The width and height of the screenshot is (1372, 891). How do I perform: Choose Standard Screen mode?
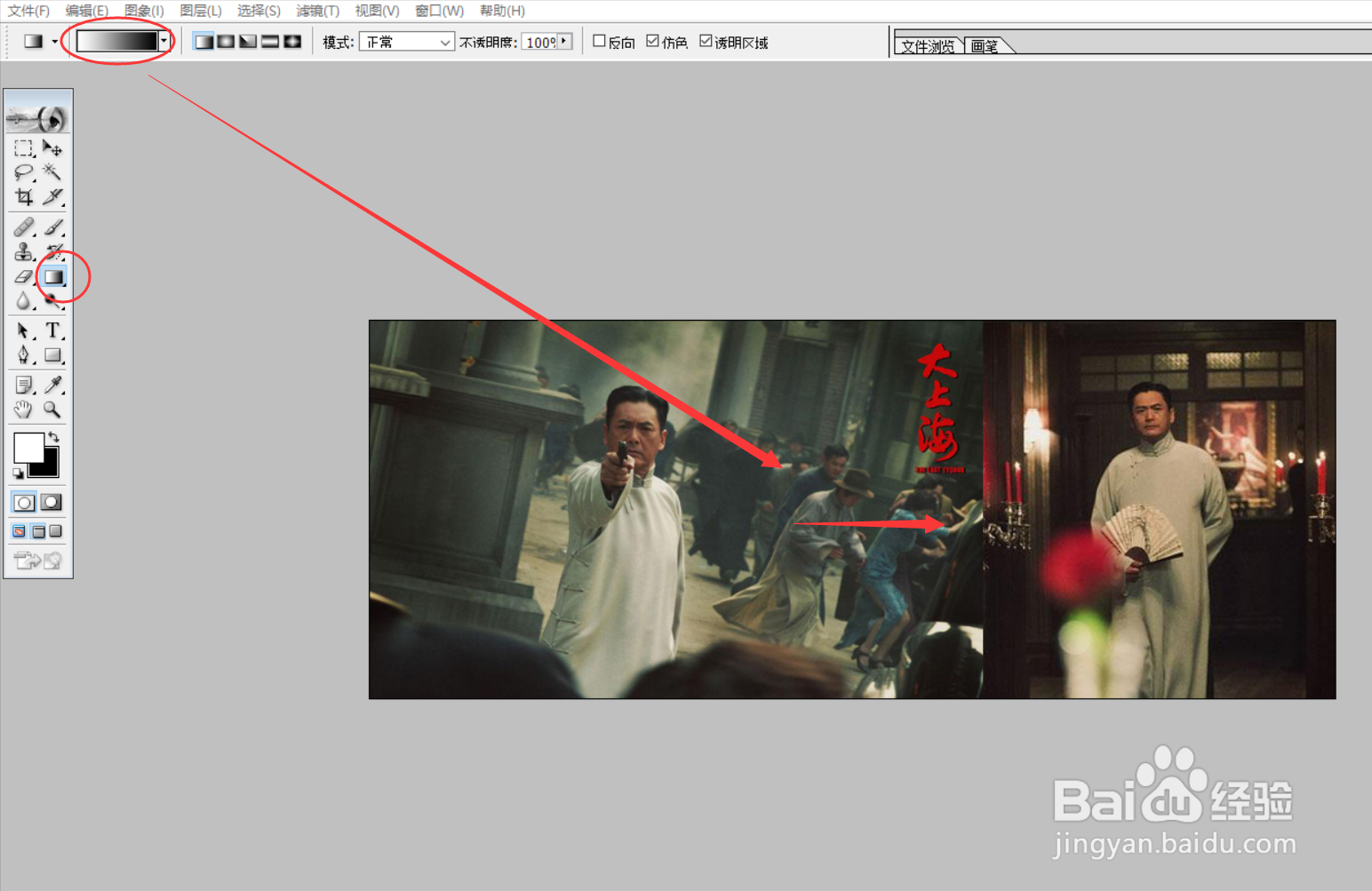tap(20, 531)
